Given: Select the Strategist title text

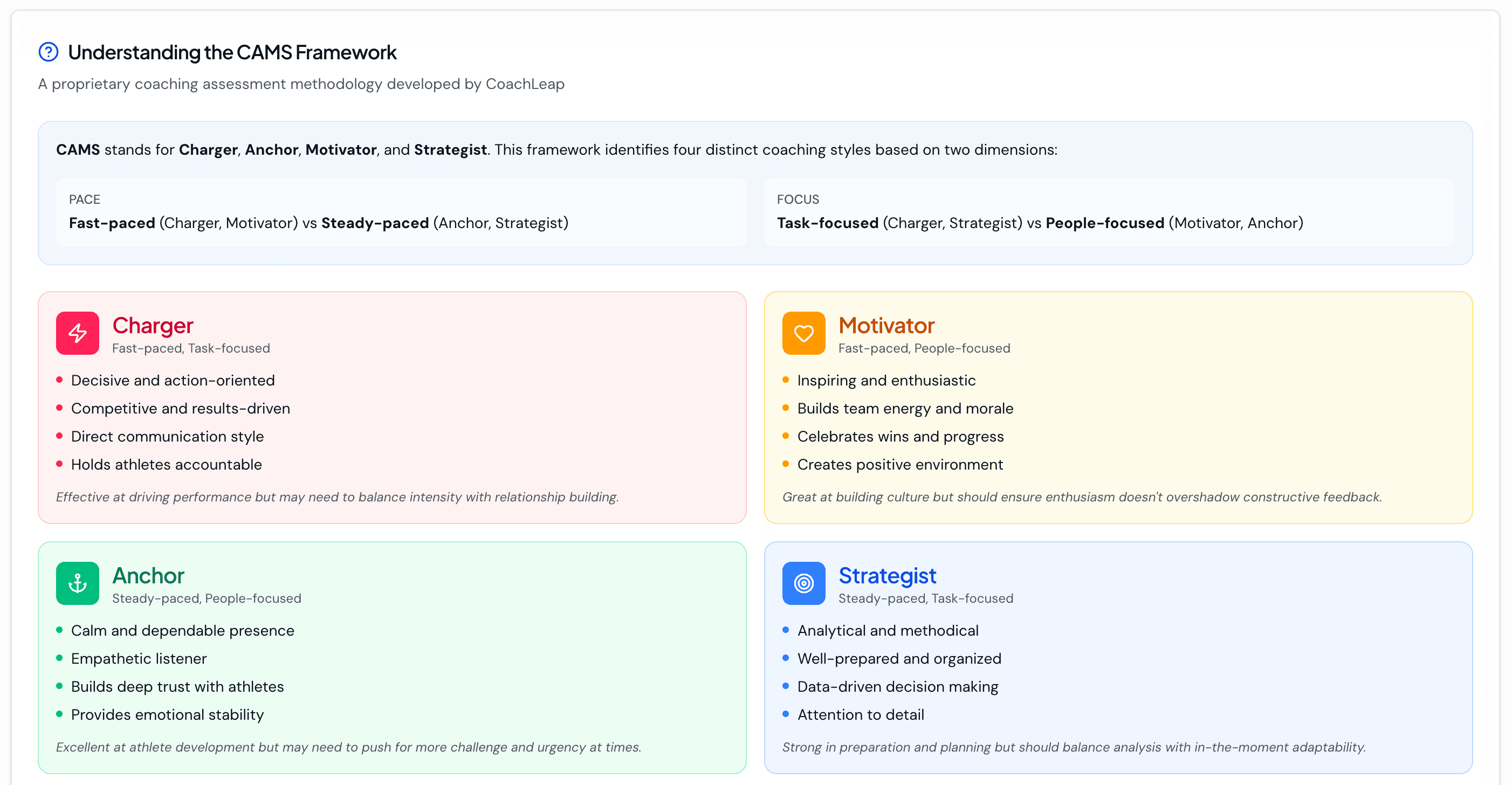Looking at the screenshot, I should (x=888, y=576).
